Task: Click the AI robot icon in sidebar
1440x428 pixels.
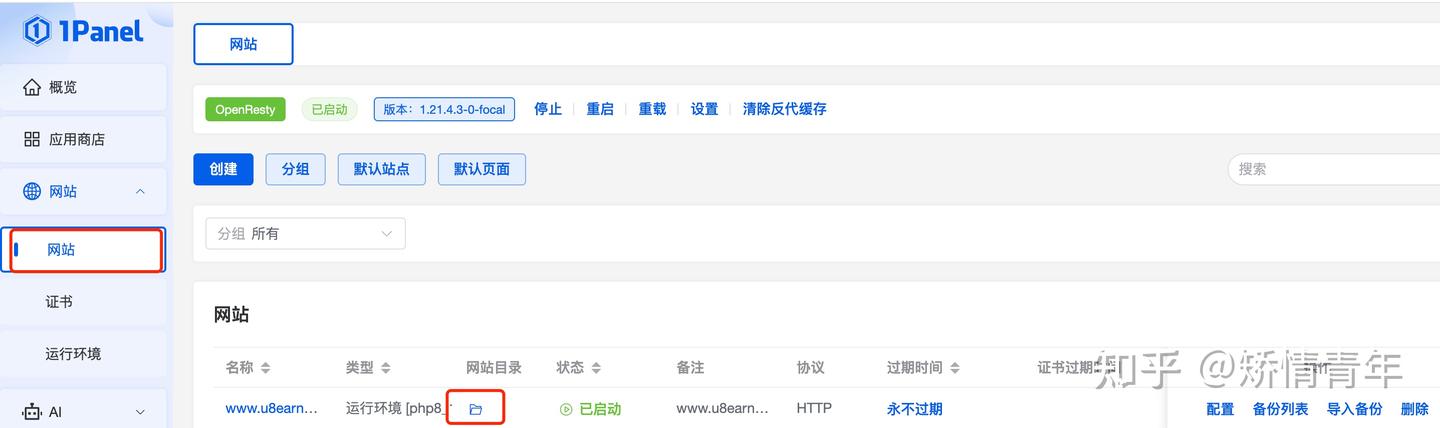Action: click(x=32, y=411)
